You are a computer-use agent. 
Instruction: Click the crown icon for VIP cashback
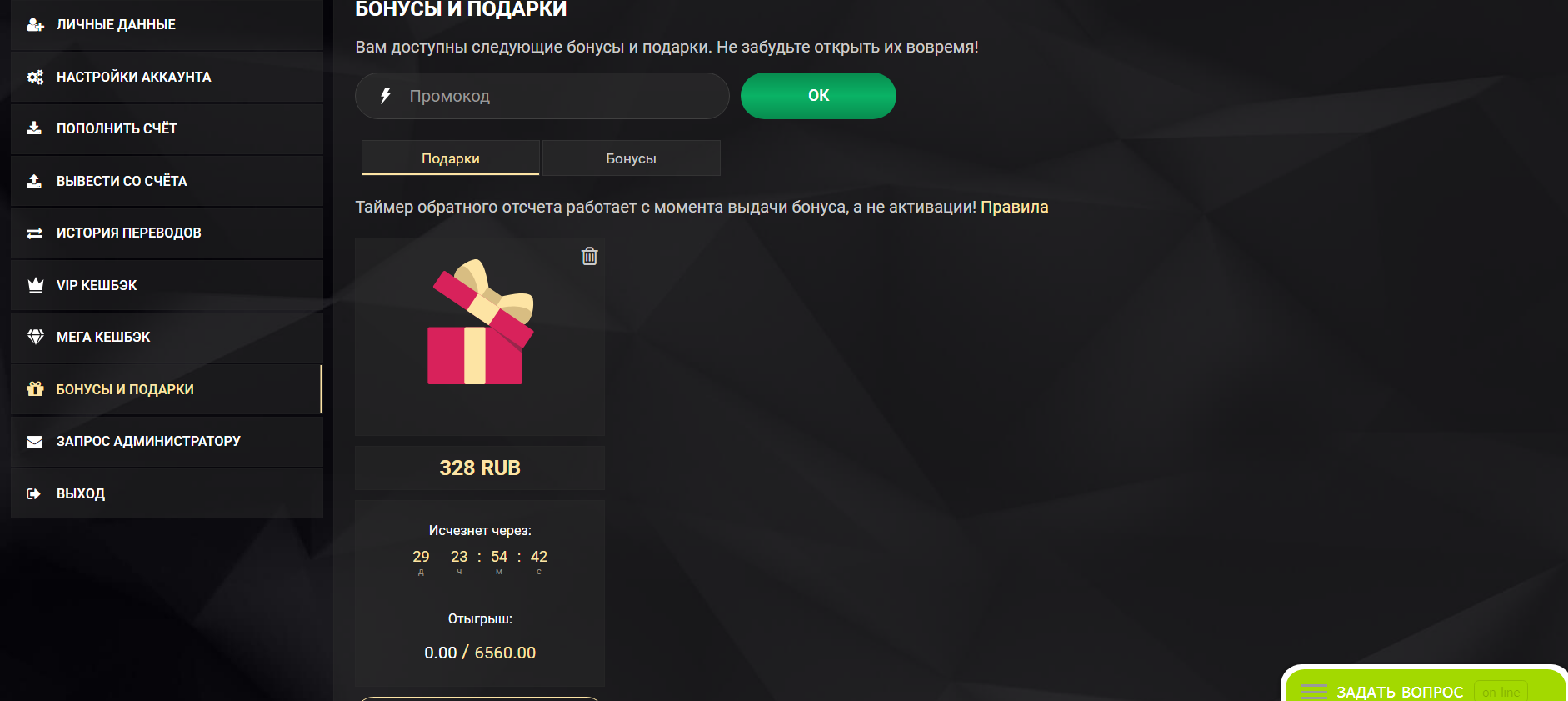[x=35, y=285]
